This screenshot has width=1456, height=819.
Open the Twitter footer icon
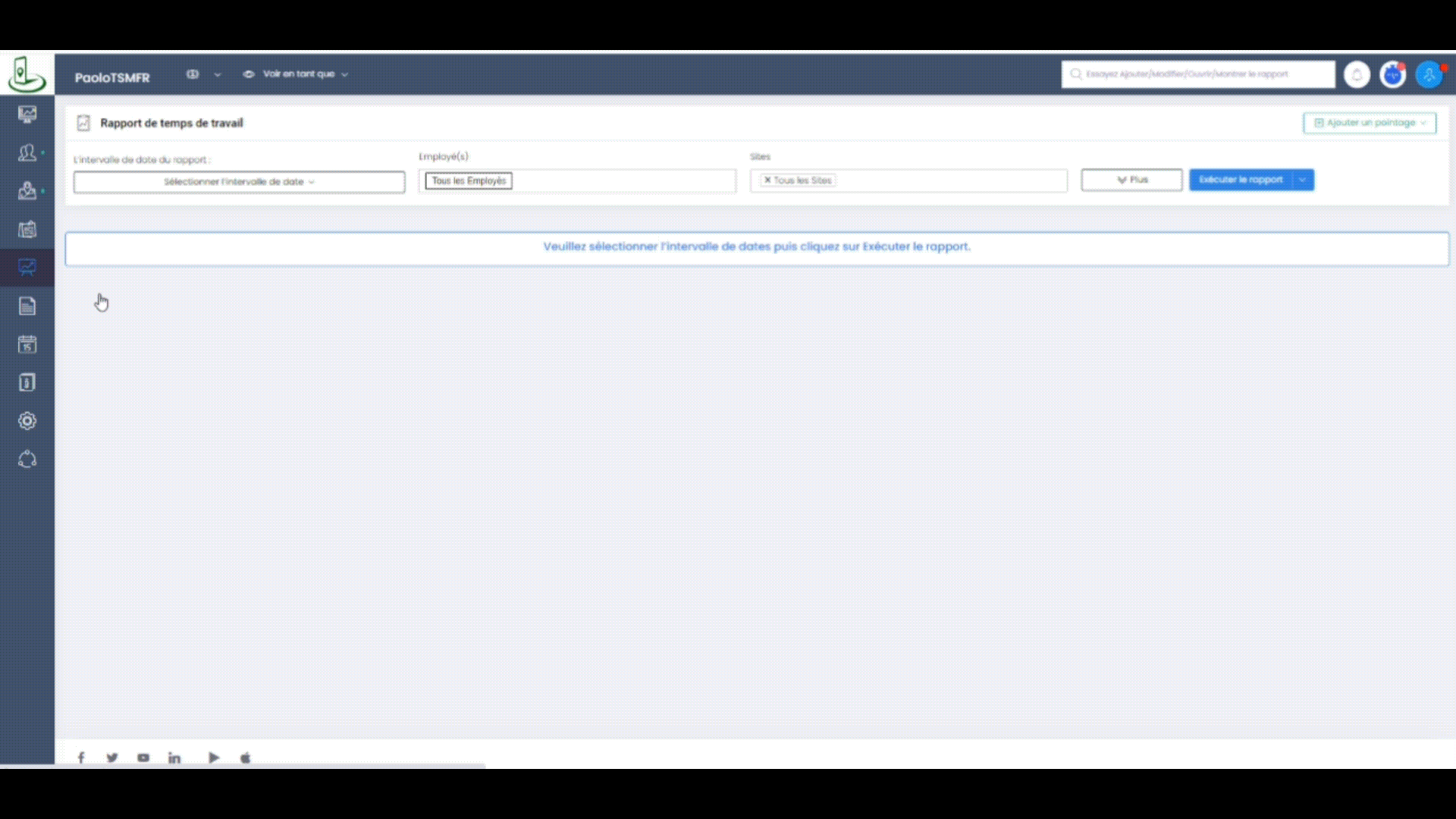(112, 758)
